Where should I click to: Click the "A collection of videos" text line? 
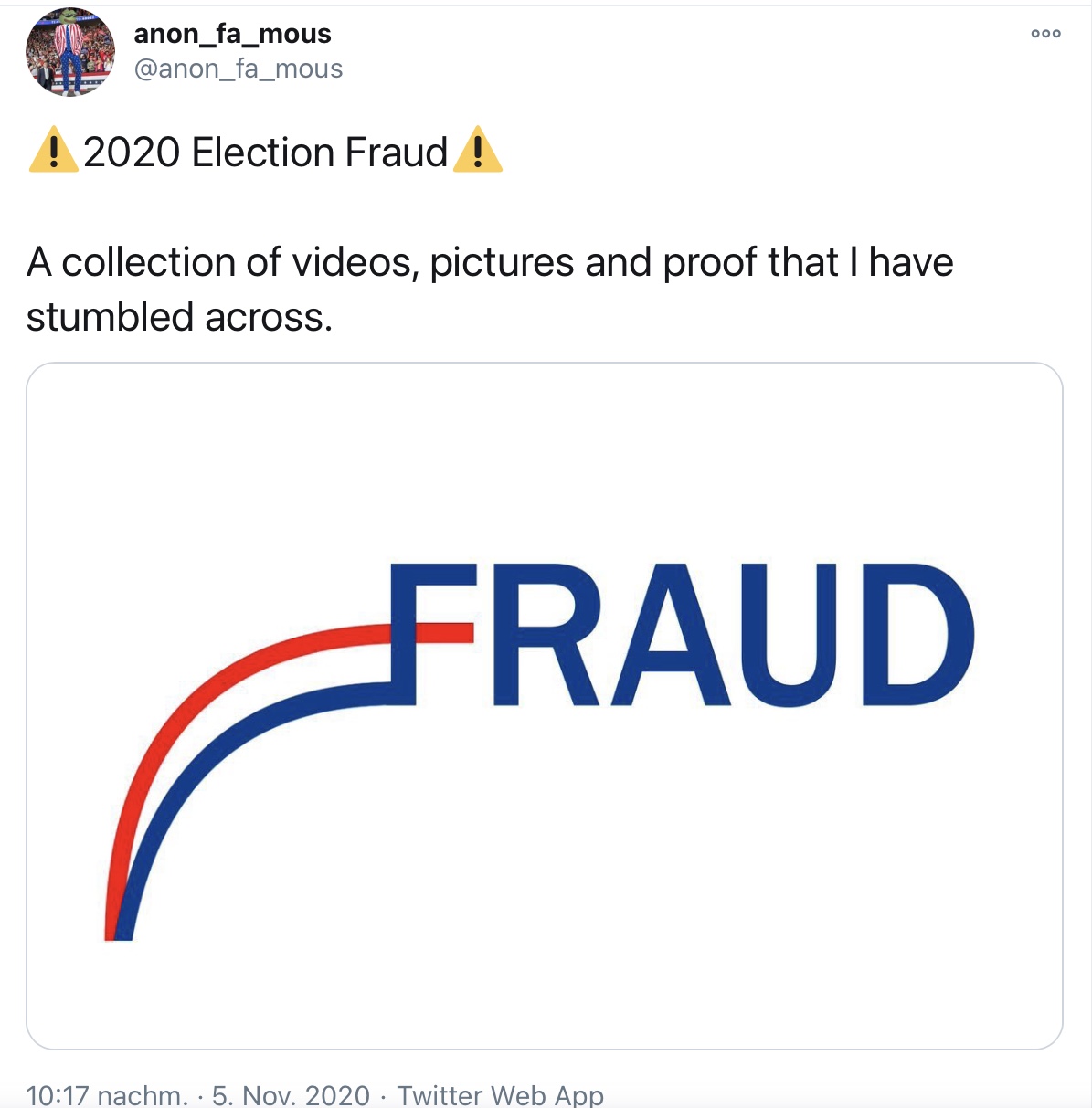click(x=490, y=262)
